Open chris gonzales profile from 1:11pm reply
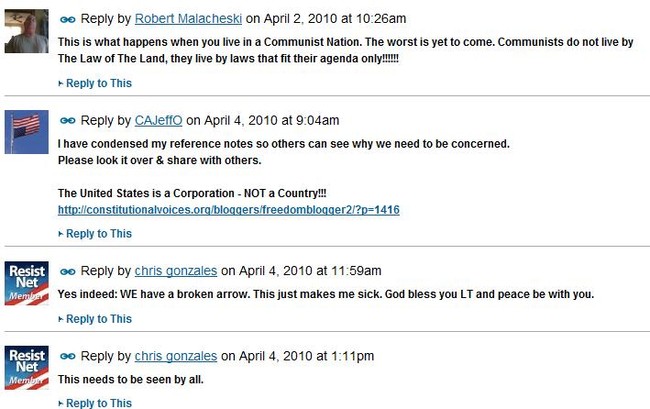Image resolution: width=650 pixels, height=409 pixels. point(176,356)
